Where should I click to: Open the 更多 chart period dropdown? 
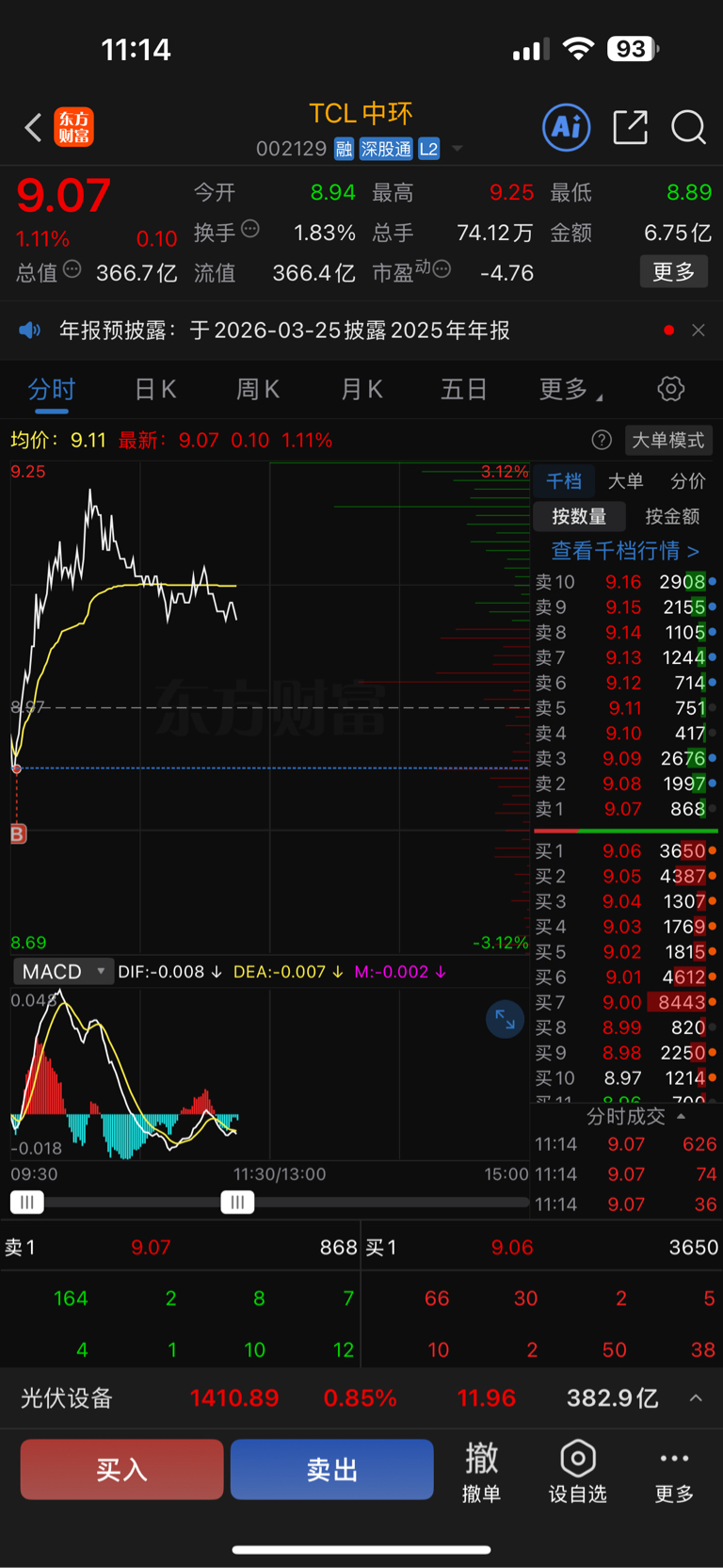pyautogui.click(x=571, y=390)
